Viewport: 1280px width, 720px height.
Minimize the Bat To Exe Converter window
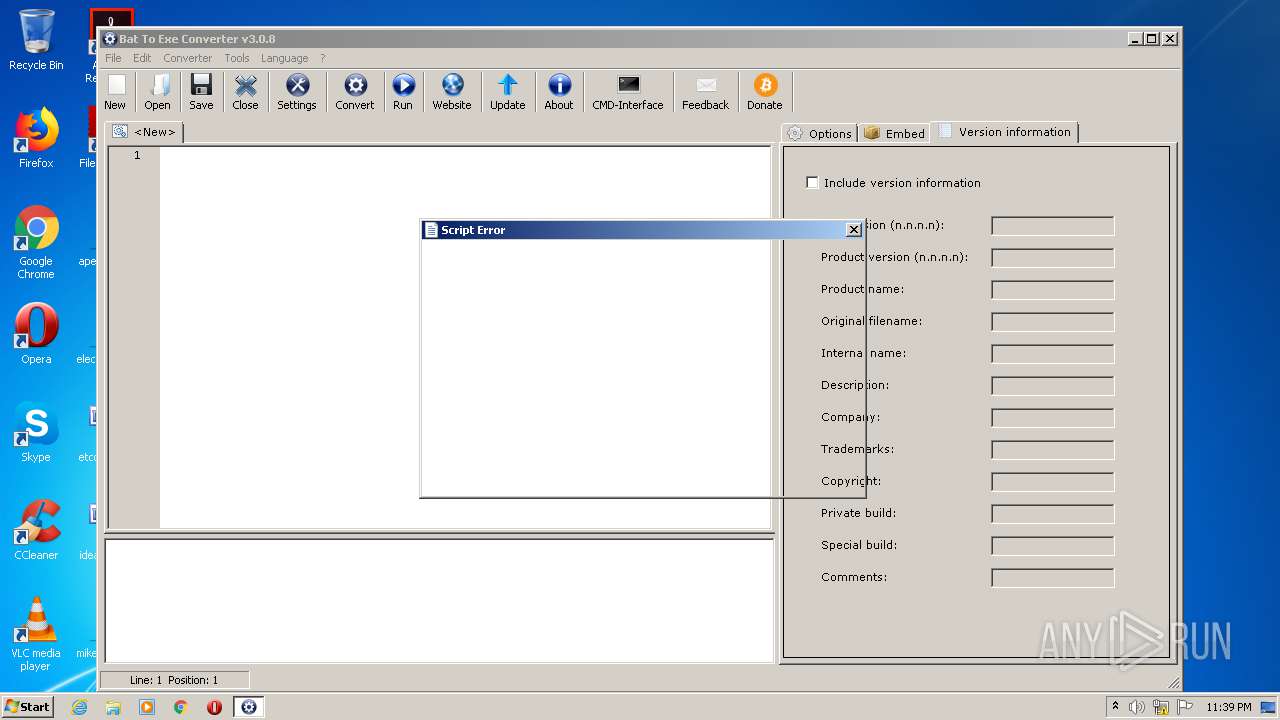(x=1136, y=39)
